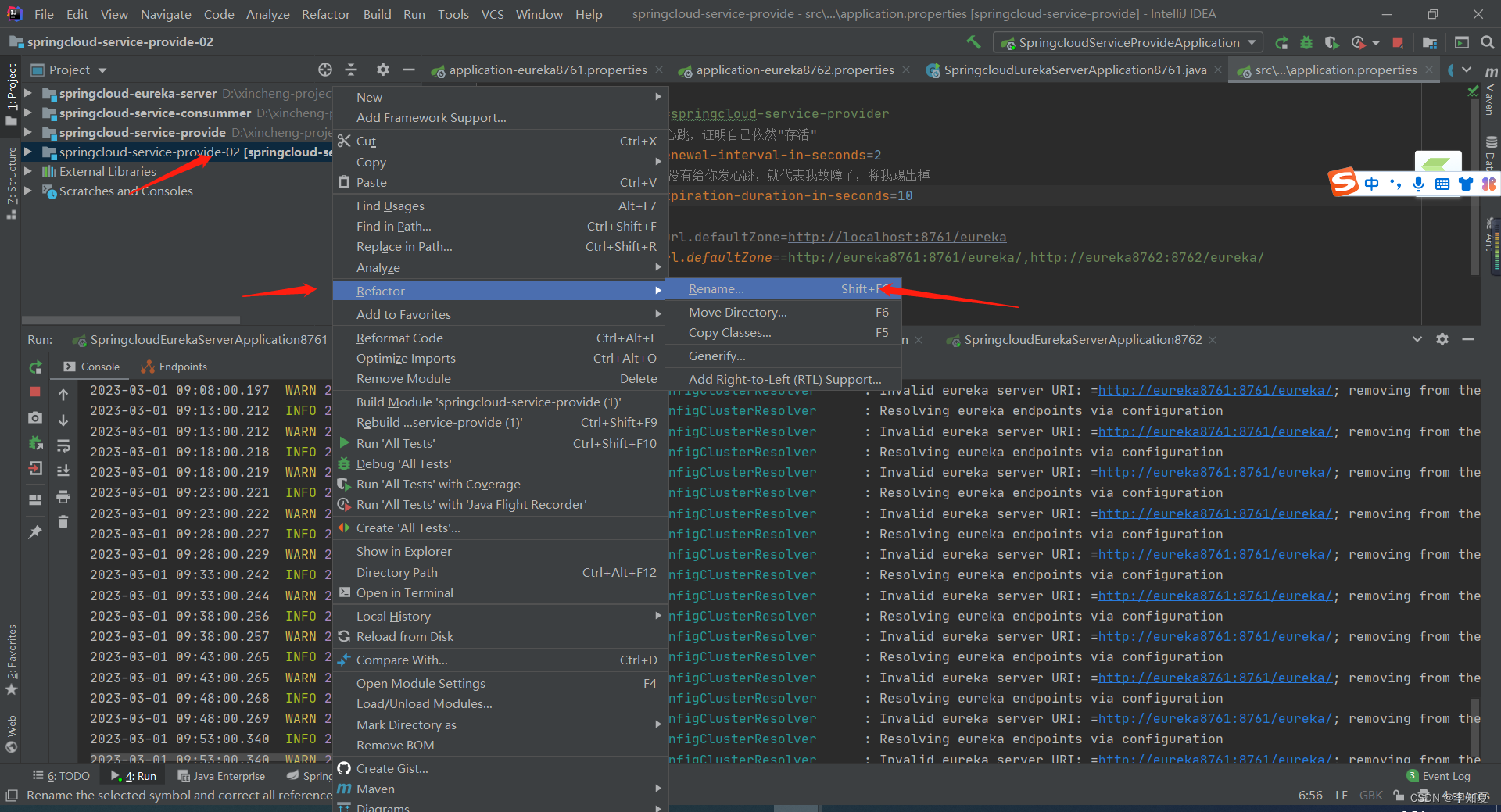Screen dimensions: 1501x812
Task: Open the Build menu in menu bar
Action: 377,14
